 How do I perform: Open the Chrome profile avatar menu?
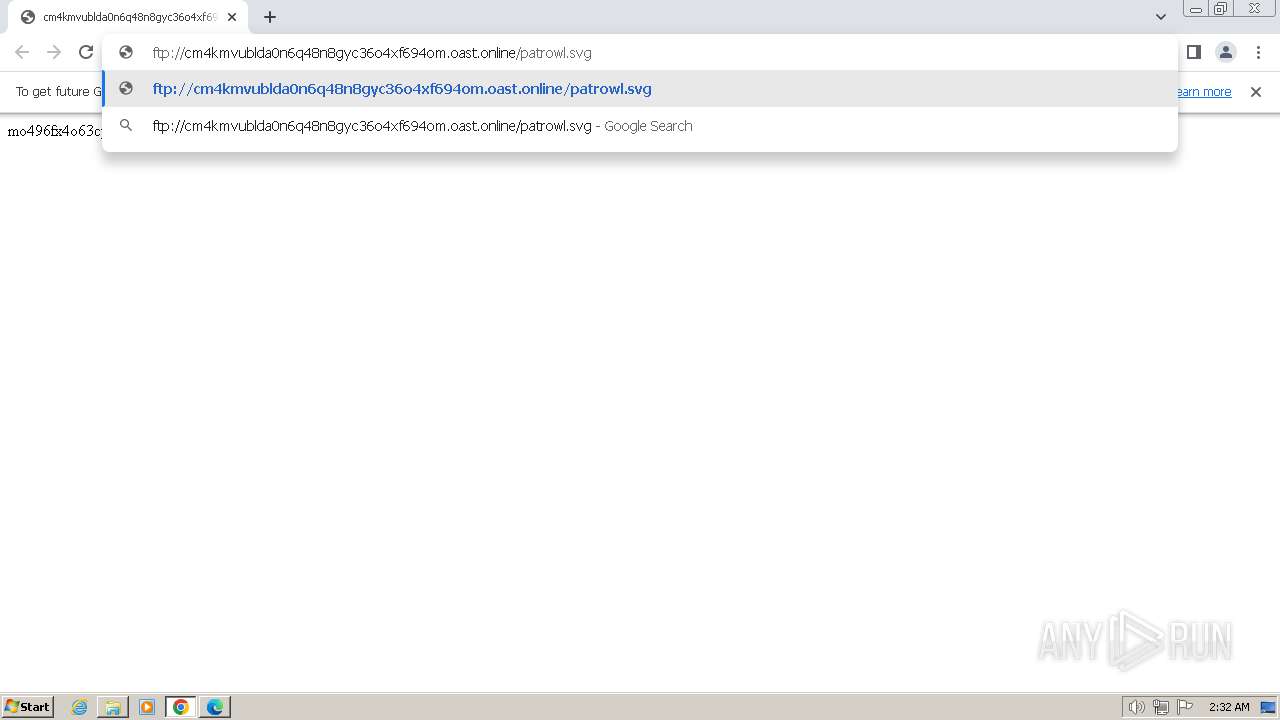coord(1226,52)
